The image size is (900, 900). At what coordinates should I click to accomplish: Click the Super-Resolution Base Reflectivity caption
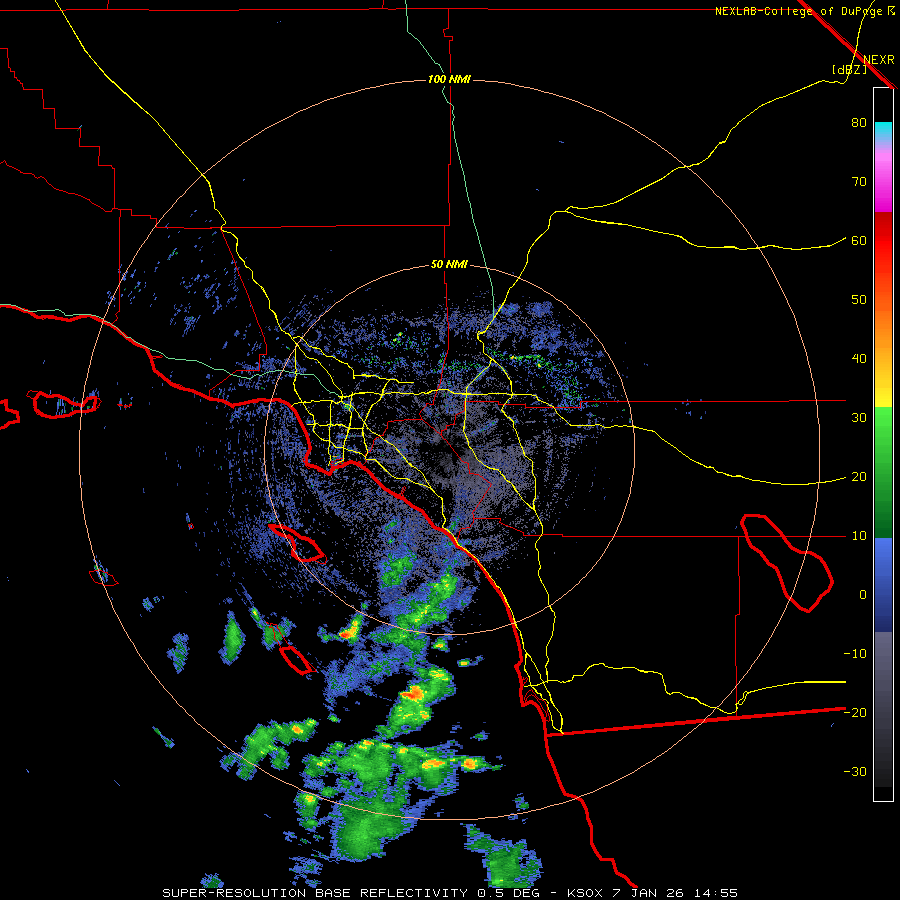[314, 893]
